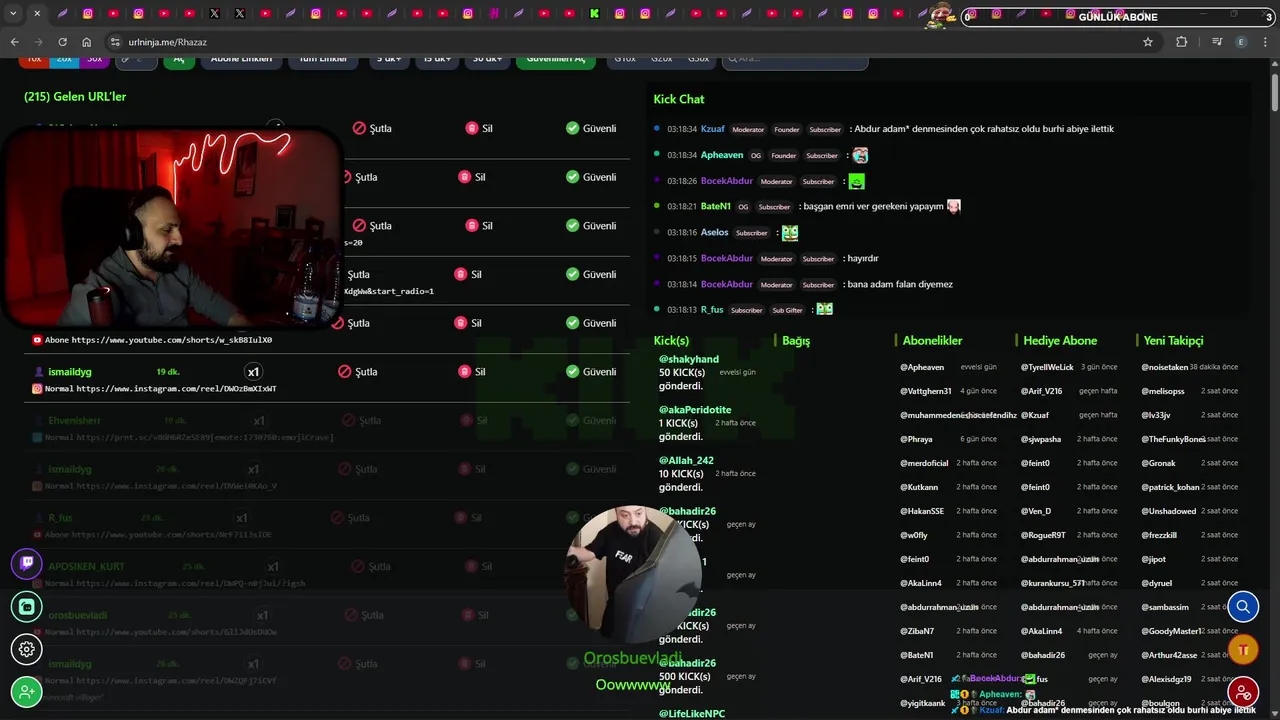Reload the page with the refresh button
Viewport: 1280px width, 720px height.
pos(62,42)
